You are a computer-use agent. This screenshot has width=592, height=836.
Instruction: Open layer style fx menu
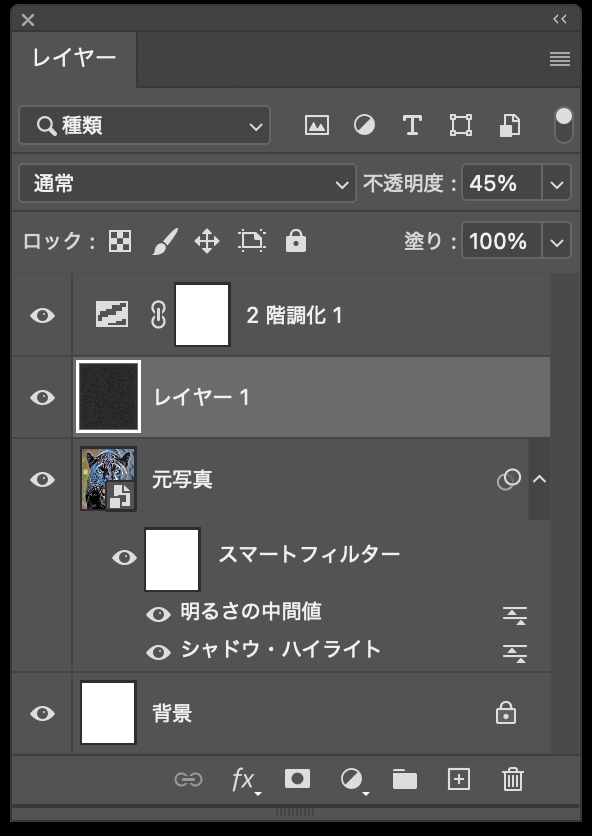click(x=245, y=780)
